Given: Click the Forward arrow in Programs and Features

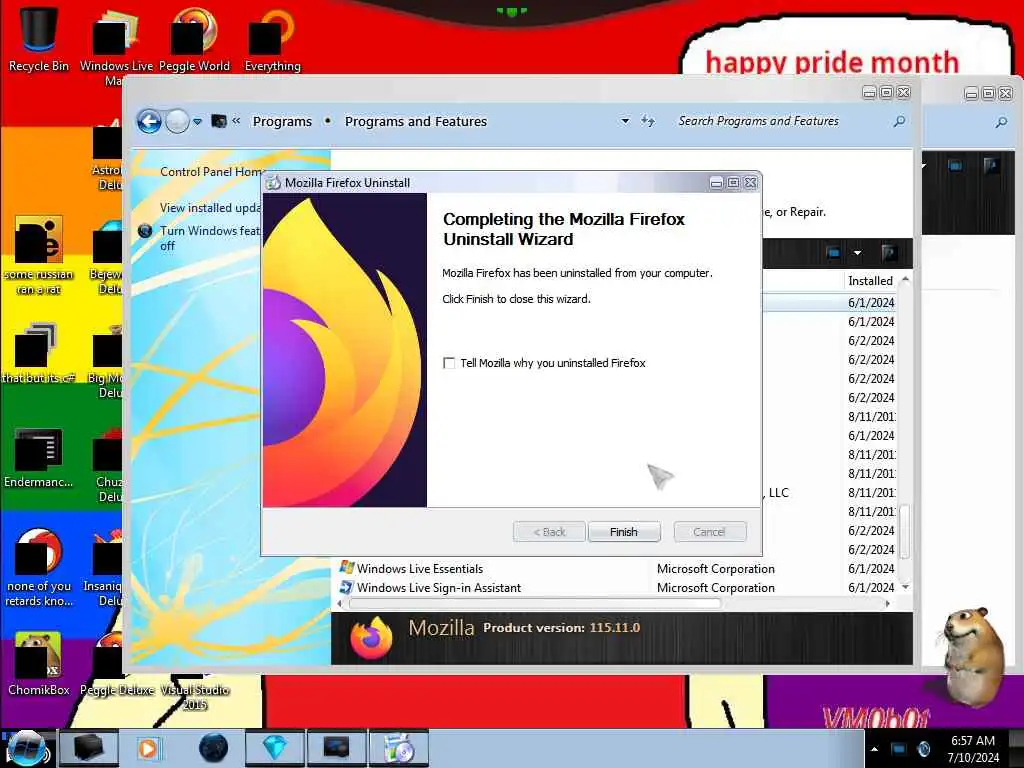Looking at the screenshot, I should tap(177, 121).
